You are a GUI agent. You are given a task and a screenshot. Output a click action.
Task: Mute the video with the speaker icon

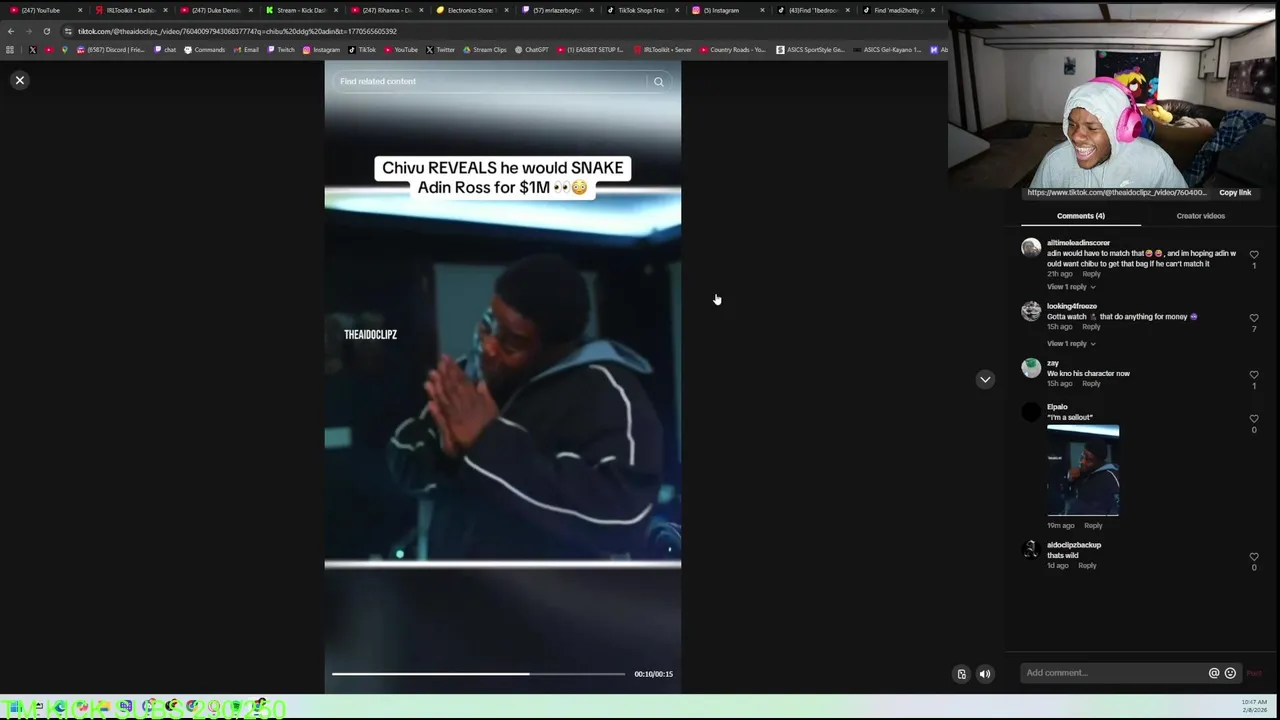[984, 674]
